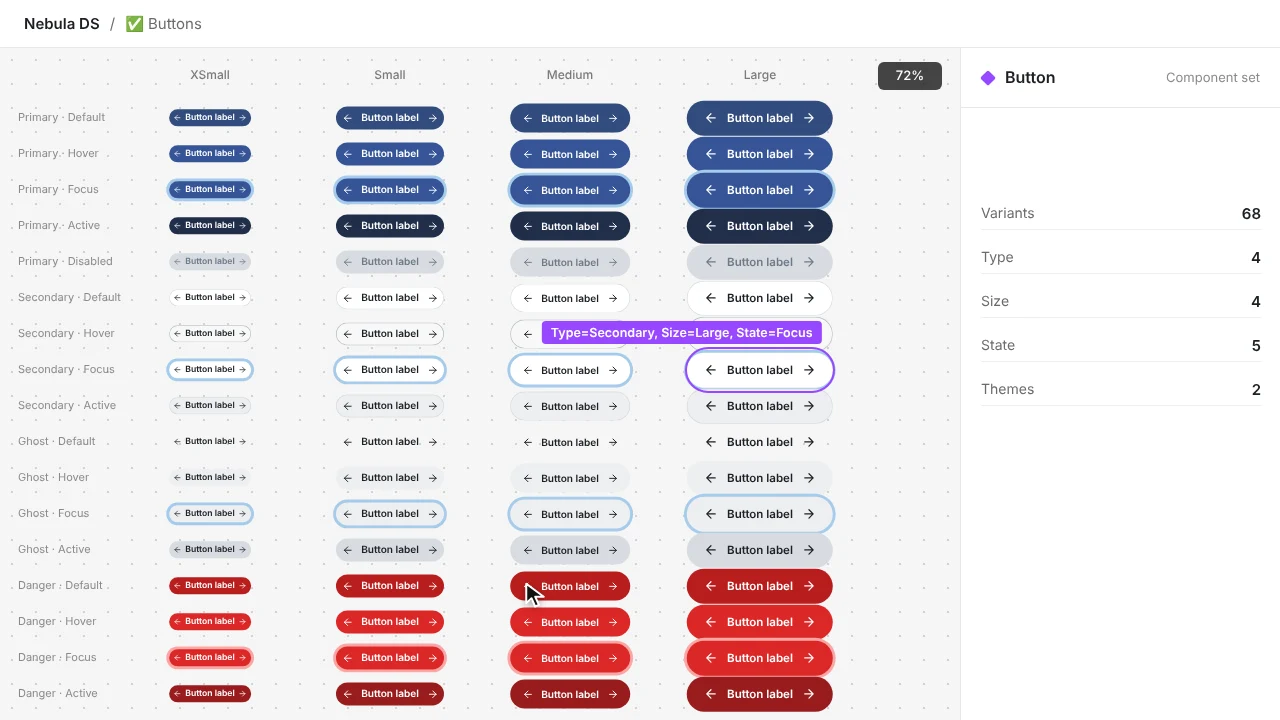This screenshot has height=720, width=1280.
Task: Select the Medium Primary Hover button variant
Action: [570, 154]
